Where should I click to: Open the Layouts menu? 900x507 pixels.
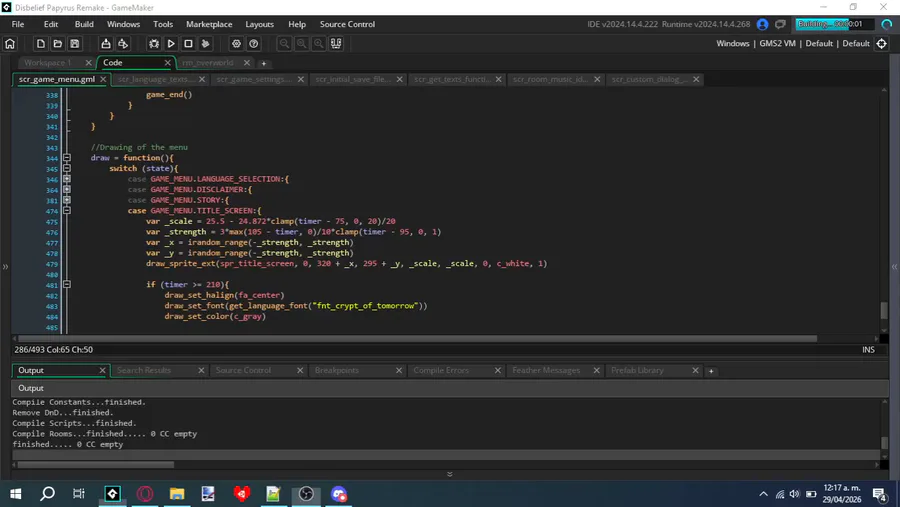[x=259, y=24]
